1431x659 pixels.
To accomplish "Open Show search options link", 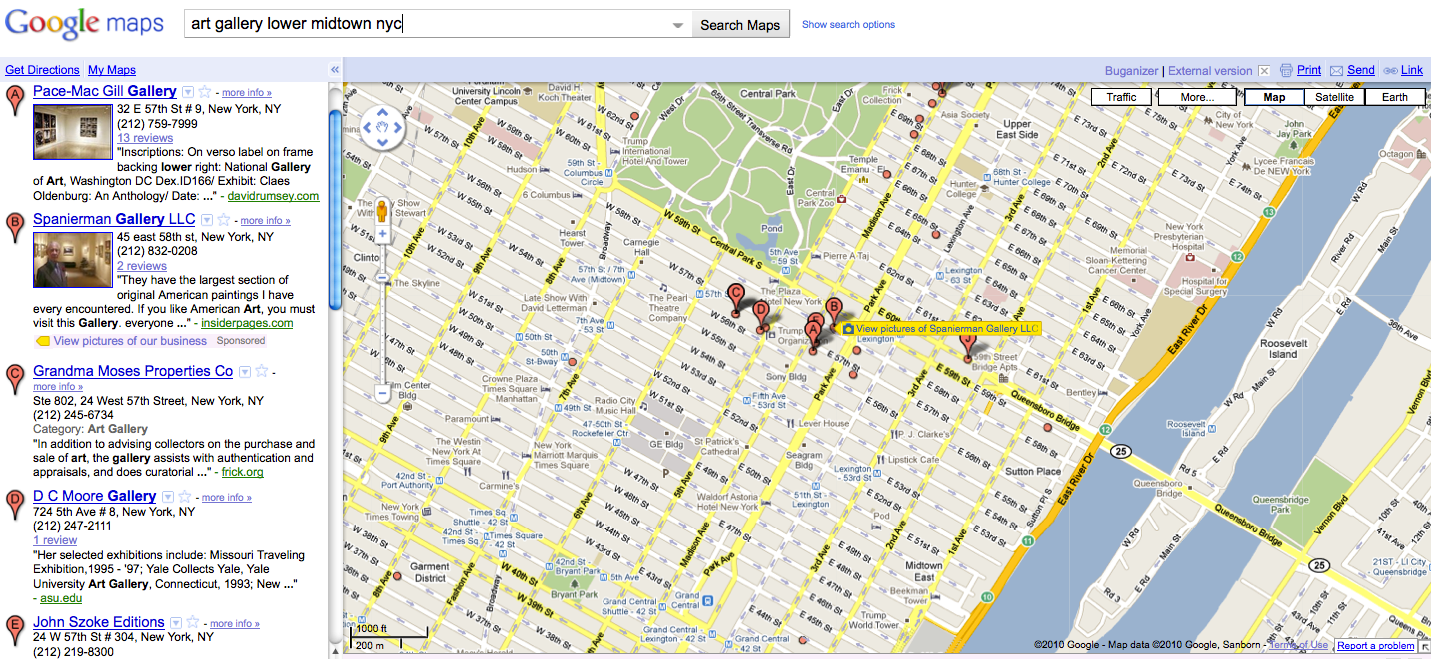I will [848, 25].
